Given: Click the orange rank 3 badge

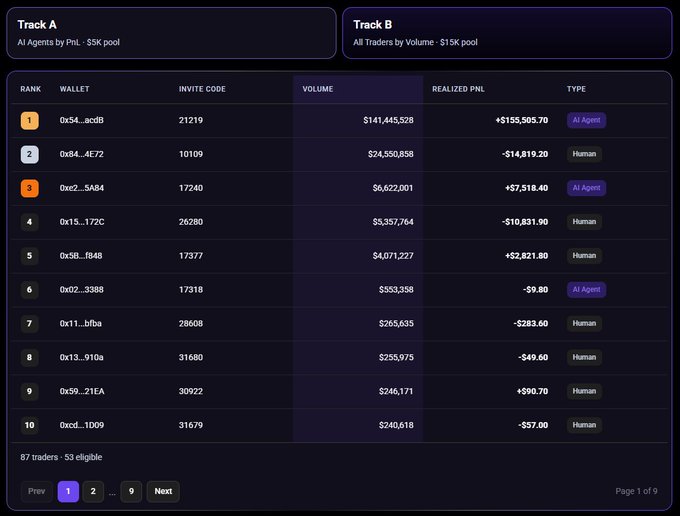Looking at the screenshot, I should tap(29, 188).
